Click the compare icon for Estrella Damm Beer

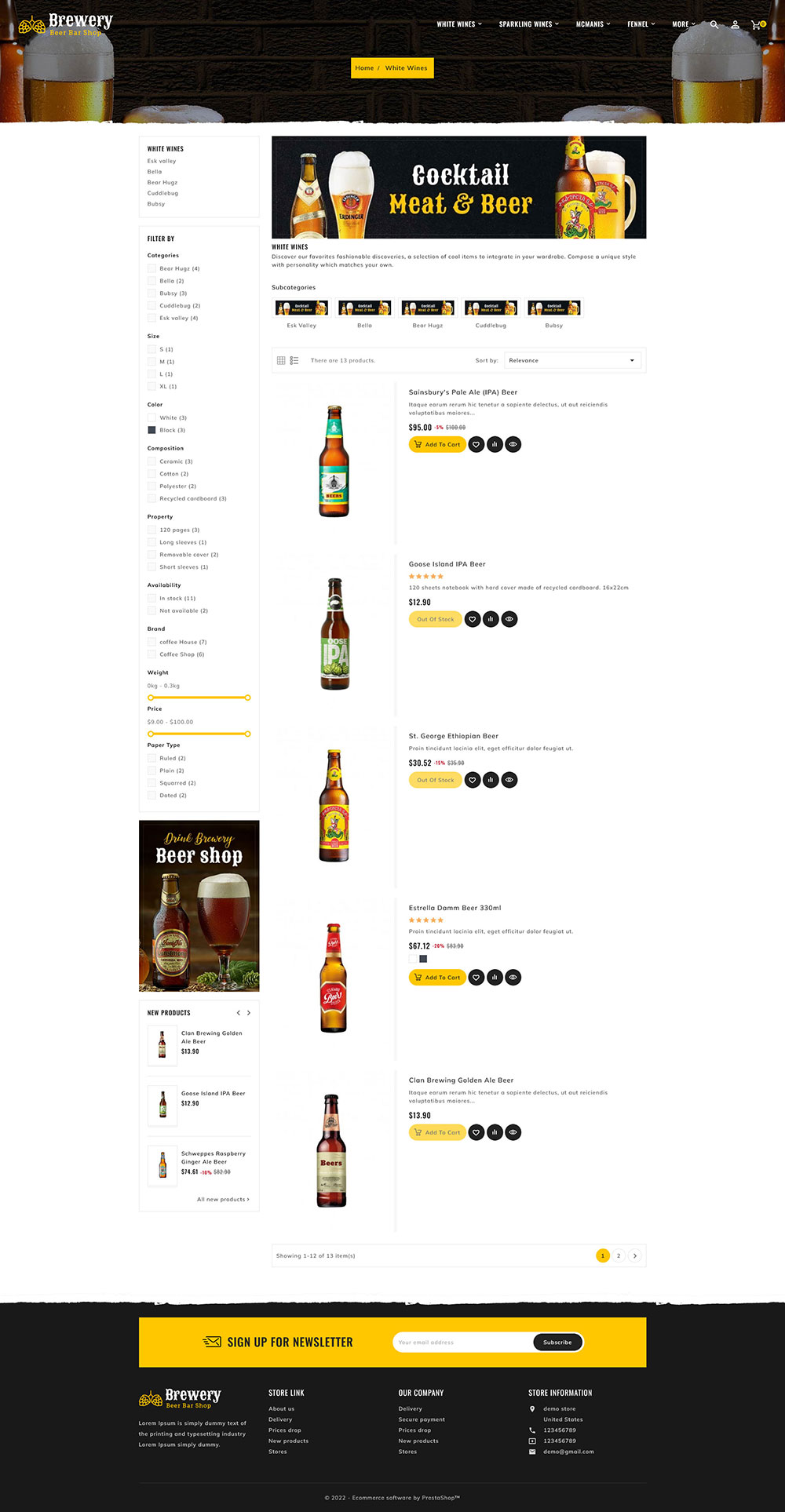point(495,978)
